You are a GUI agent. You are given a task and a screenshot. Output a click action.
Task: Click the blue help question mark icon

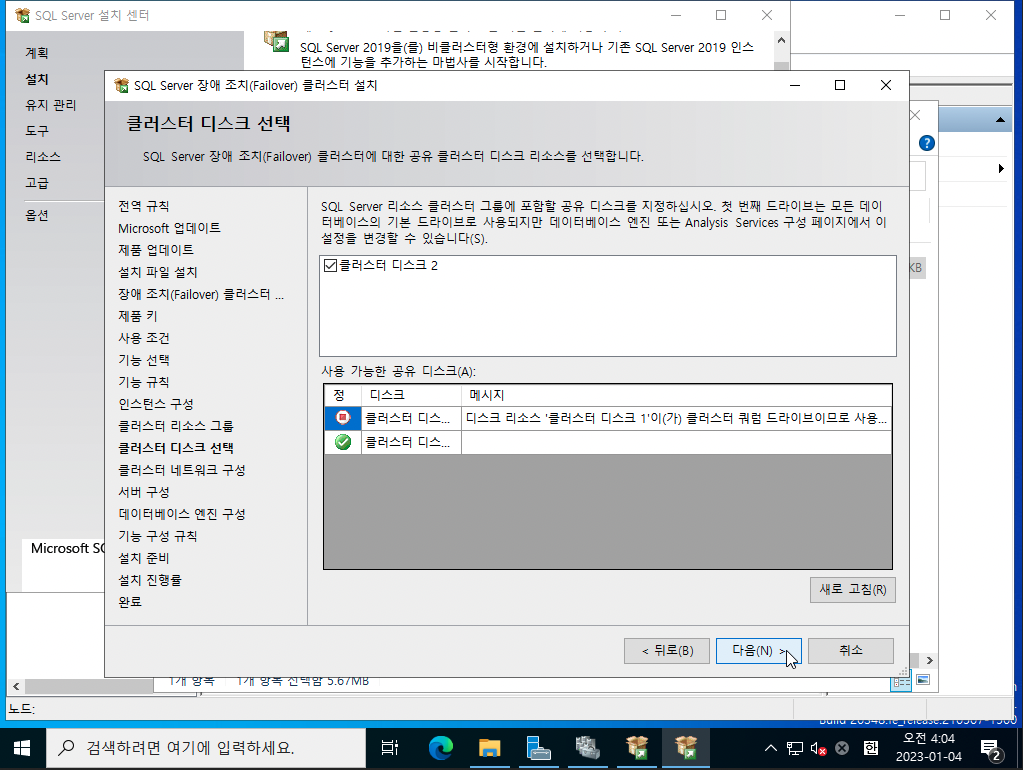[x=926, y=144]
